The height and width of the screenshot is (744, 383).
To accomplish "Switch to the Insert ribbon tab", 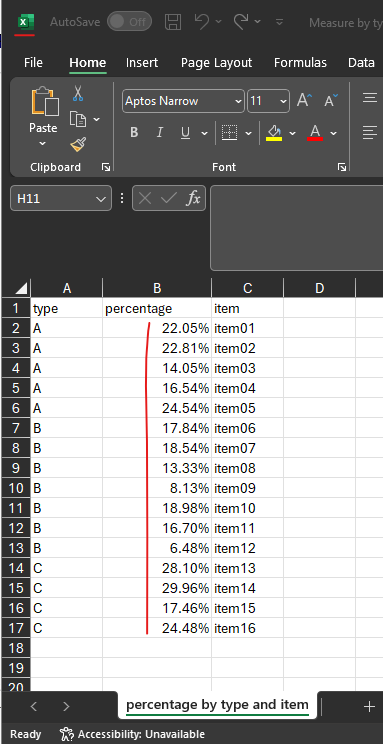I will tap(142, 63).
